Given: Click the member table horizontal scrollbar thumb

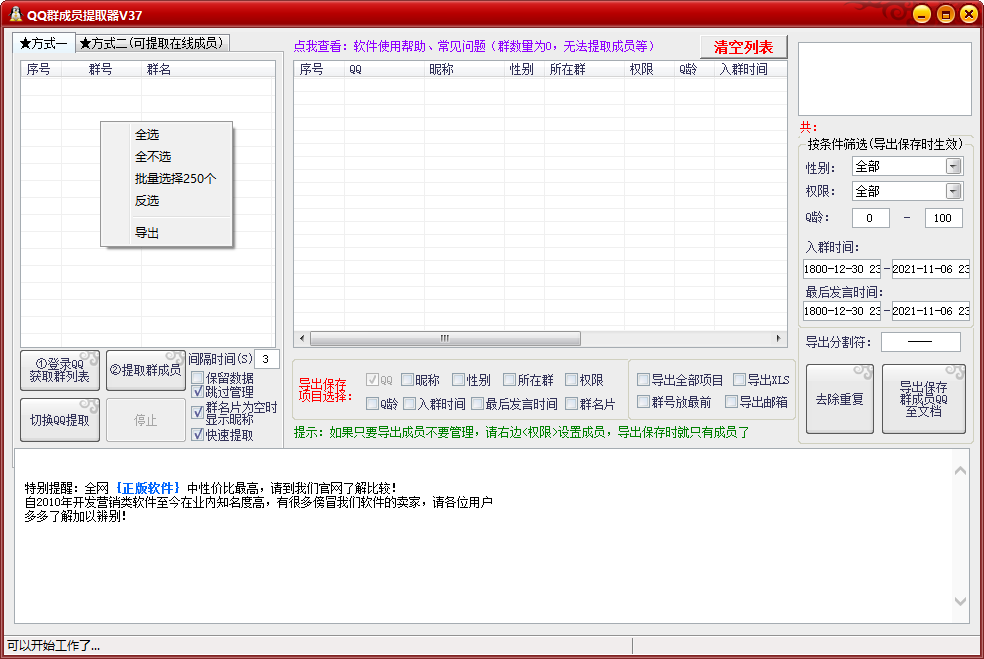Looking at the screenshot, I should pos(445,338).
